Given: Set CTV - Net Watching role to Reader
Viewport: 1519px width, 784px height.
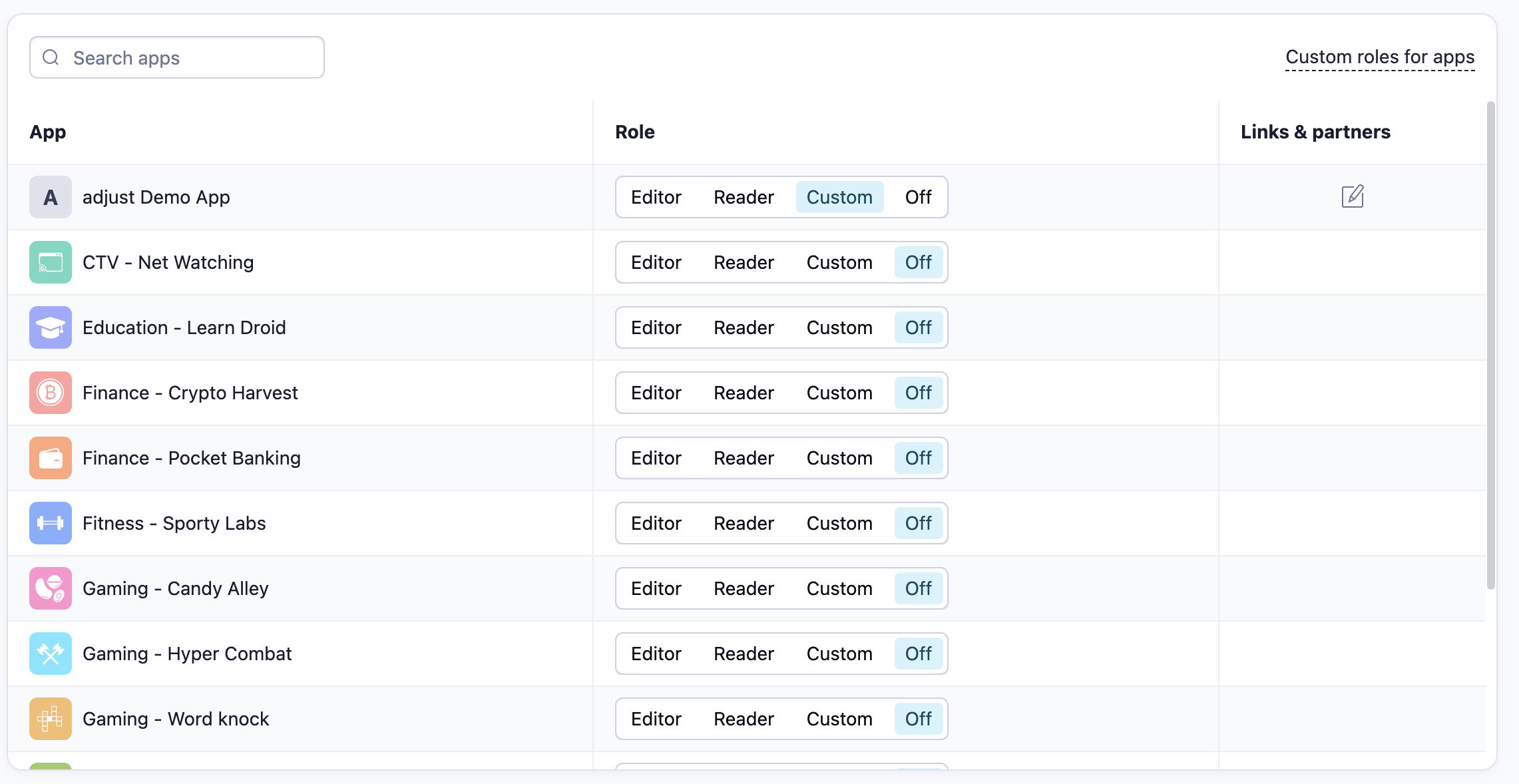Looking at the screenshot, I should (x=744, y=262).
